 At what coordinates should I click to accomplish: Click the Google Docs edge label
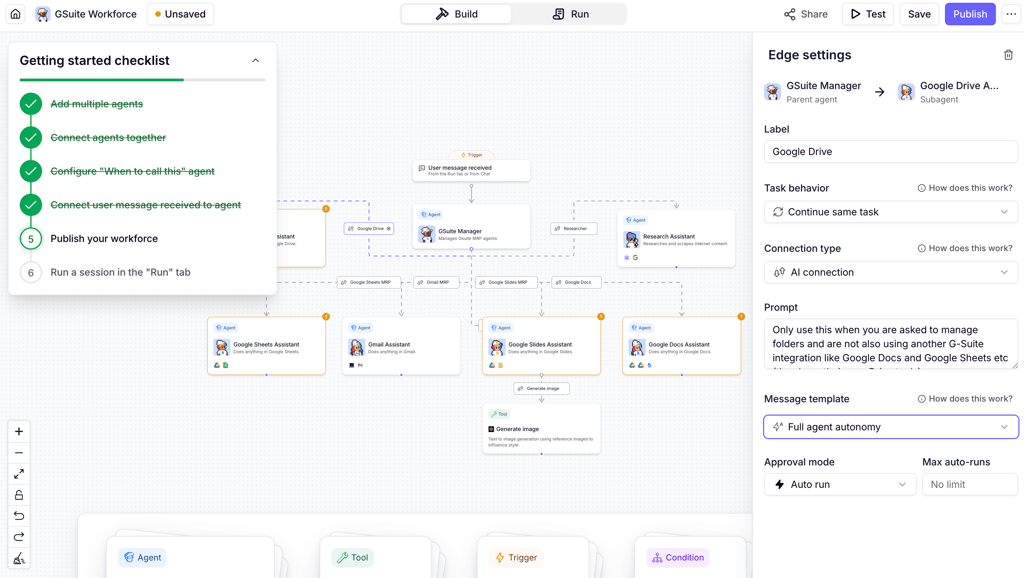[577, 282]
